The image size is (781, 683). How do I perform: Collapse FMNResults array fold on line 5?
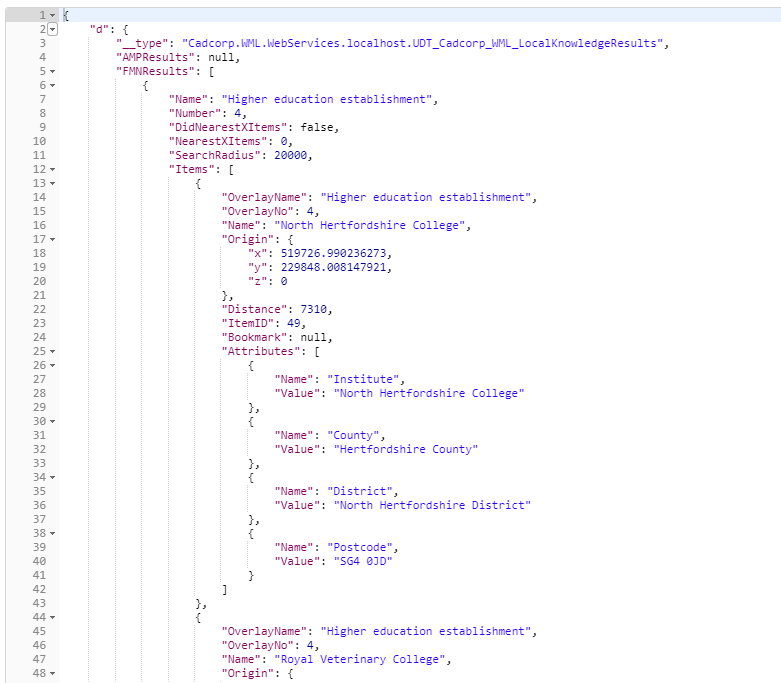coord(52,72)
